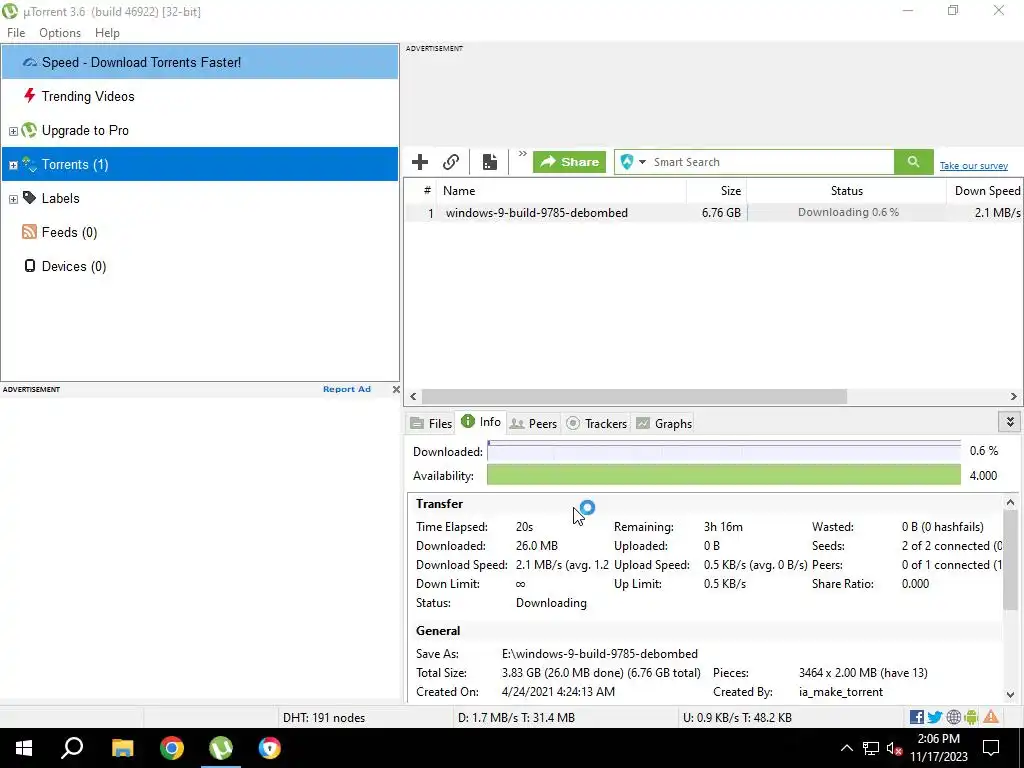1024x768 pixels.
Task: Click the Create New Torrent file icon
Action: pos(489,162)
